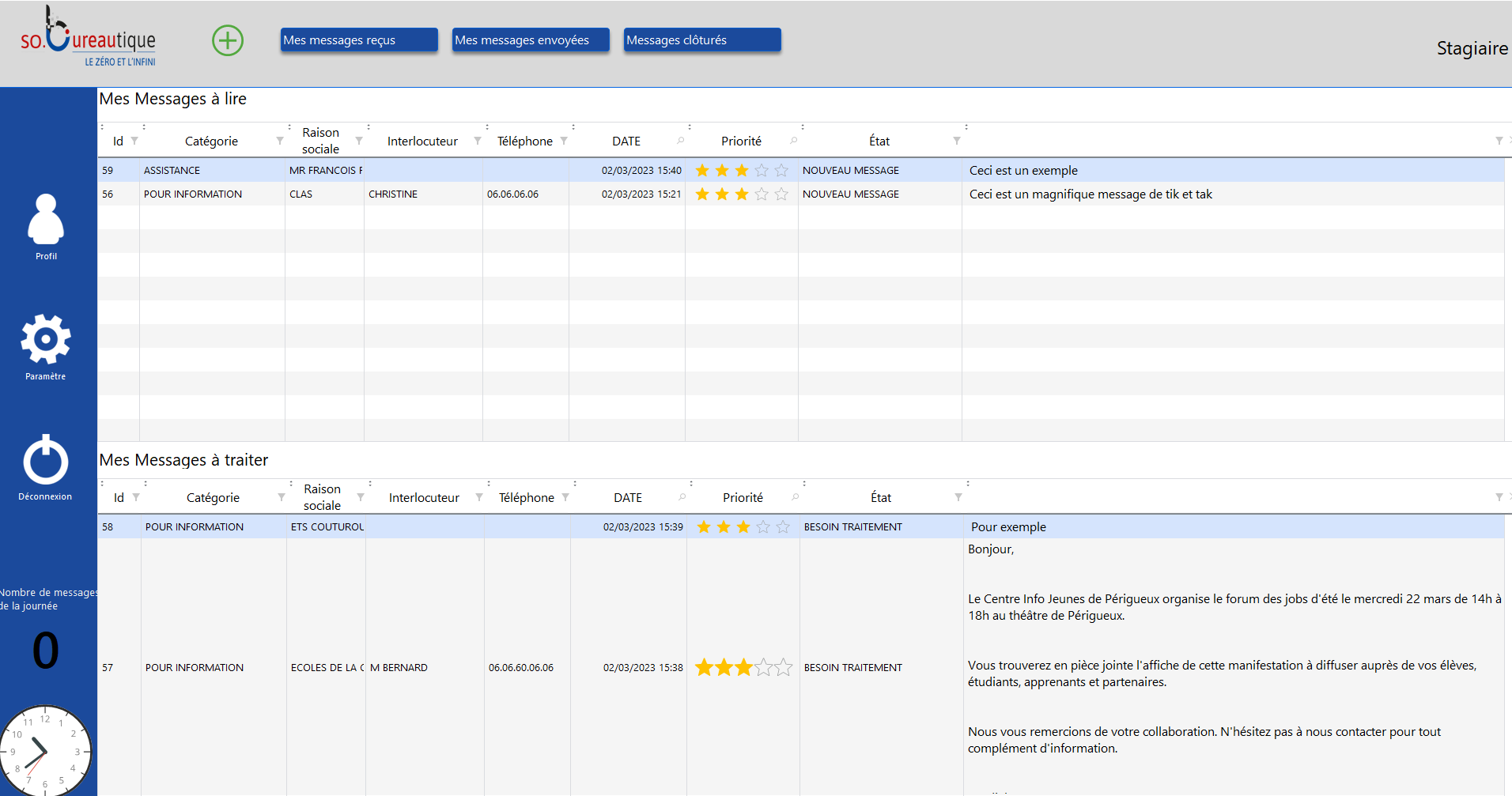Select message 58 ETS COUTUROU row
Viewport: 1512px width, 796px height.
click(327, 527)
